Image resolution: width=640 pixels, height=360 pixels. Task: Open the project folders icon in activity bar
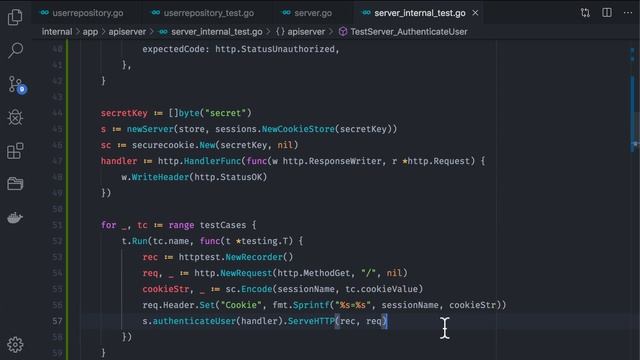click(x=15, y=184)
